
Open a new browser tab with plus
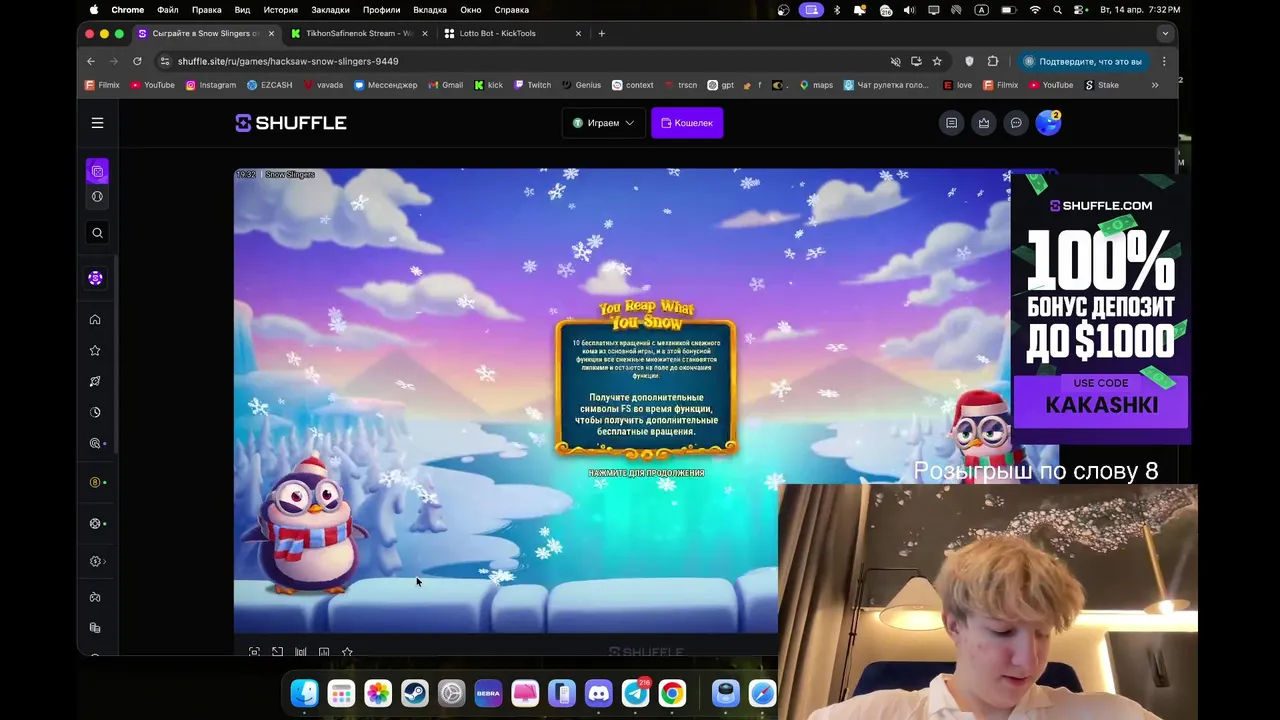[601, 33]
